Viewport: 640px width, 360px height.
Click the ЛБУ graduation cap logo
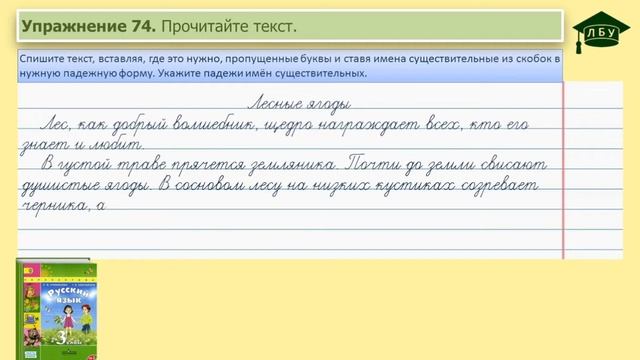tap(601, 32)
